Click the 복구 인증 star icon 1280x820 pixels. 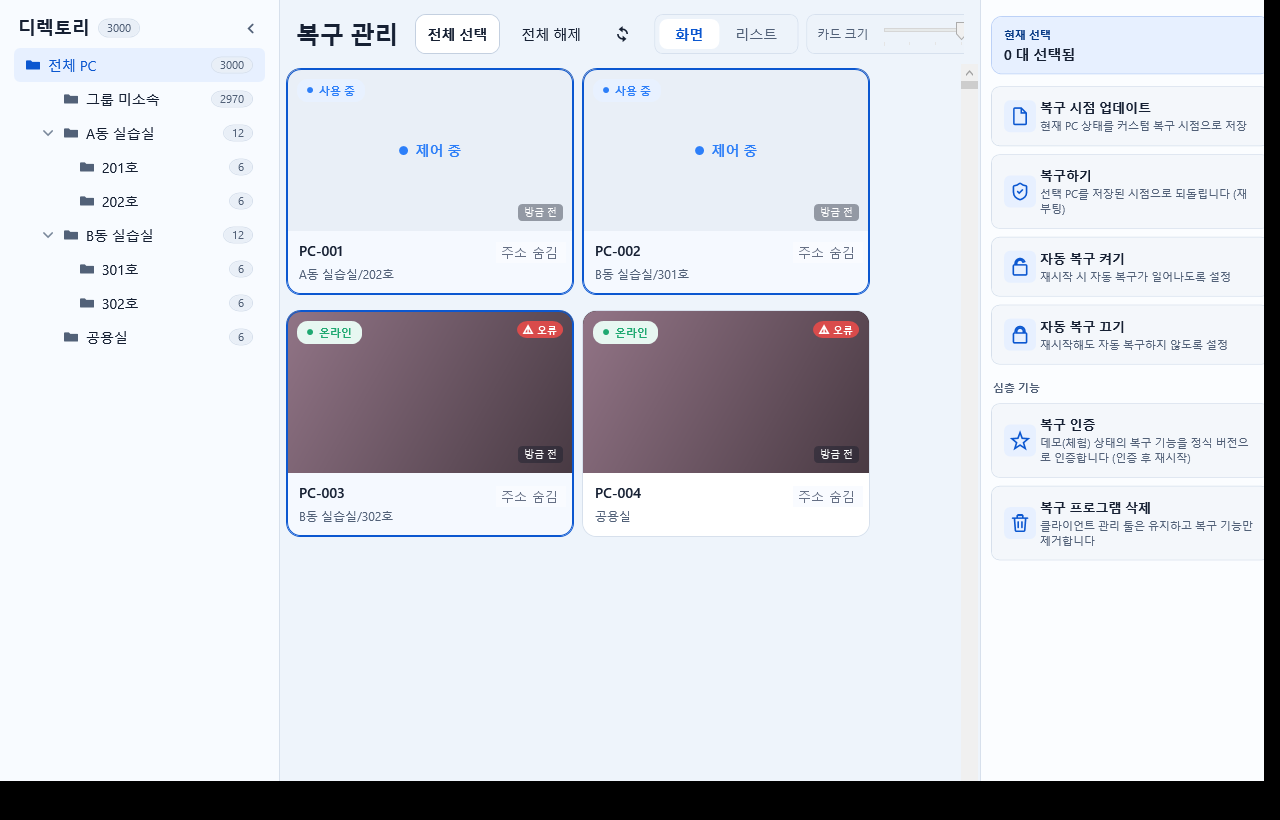pyautogui.click(x=1020, y=440)
